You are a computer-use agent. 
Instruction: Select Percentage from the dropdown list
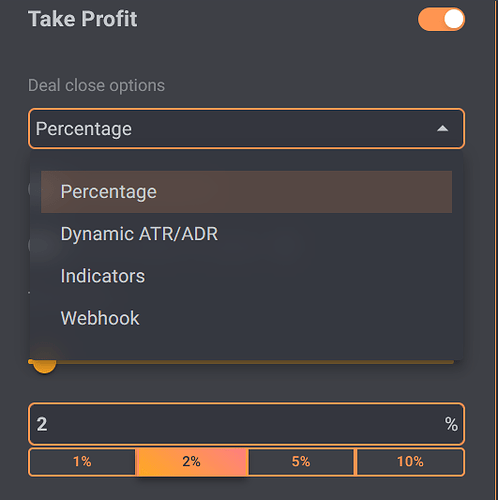pyautogui.click(x=246, y=192)
